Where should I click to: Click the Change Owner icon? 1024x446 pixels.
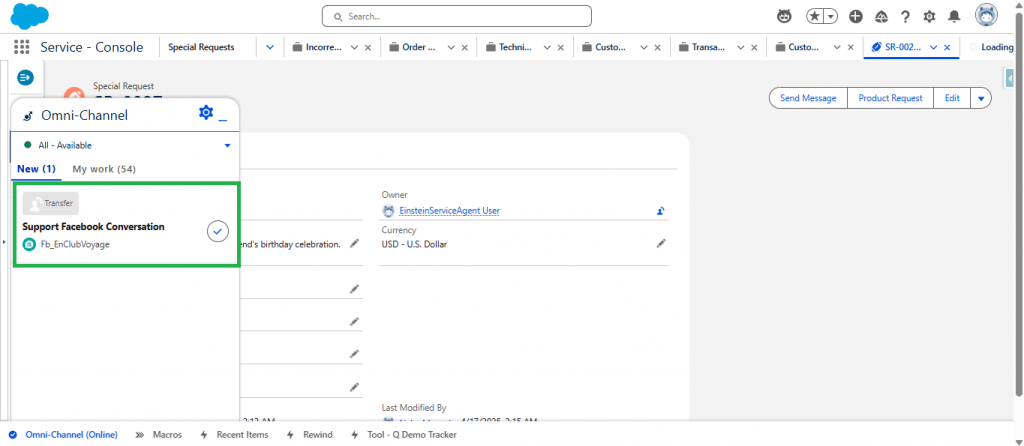[x=661, y=211]
